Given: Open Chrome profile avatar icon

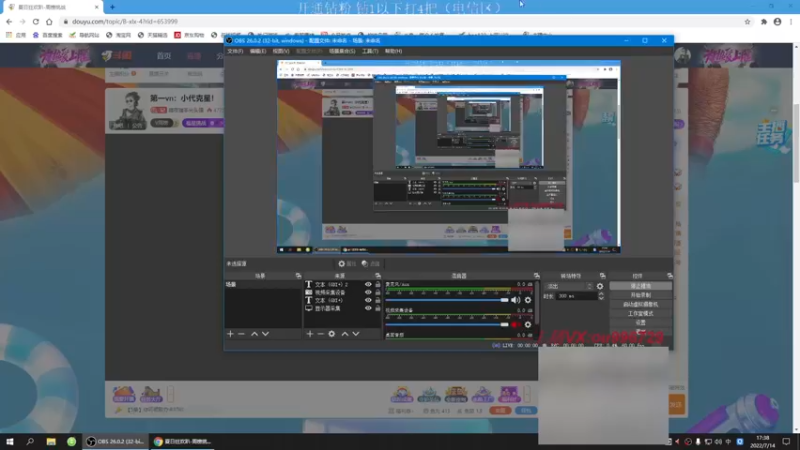Looking at the screenshot, I should (778, 21).
